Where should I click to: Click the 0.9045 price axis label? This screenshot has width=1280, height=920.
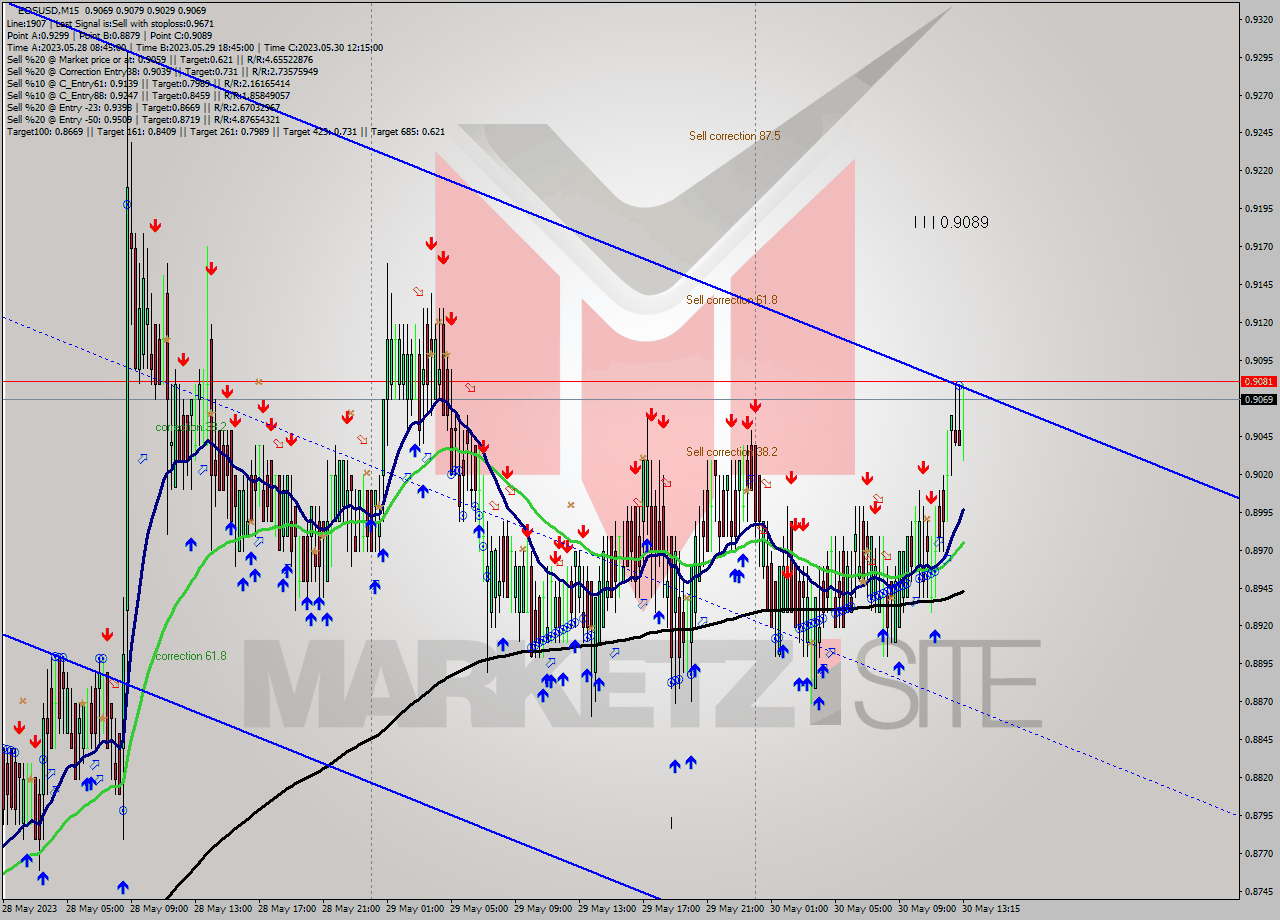(1258, 436)
